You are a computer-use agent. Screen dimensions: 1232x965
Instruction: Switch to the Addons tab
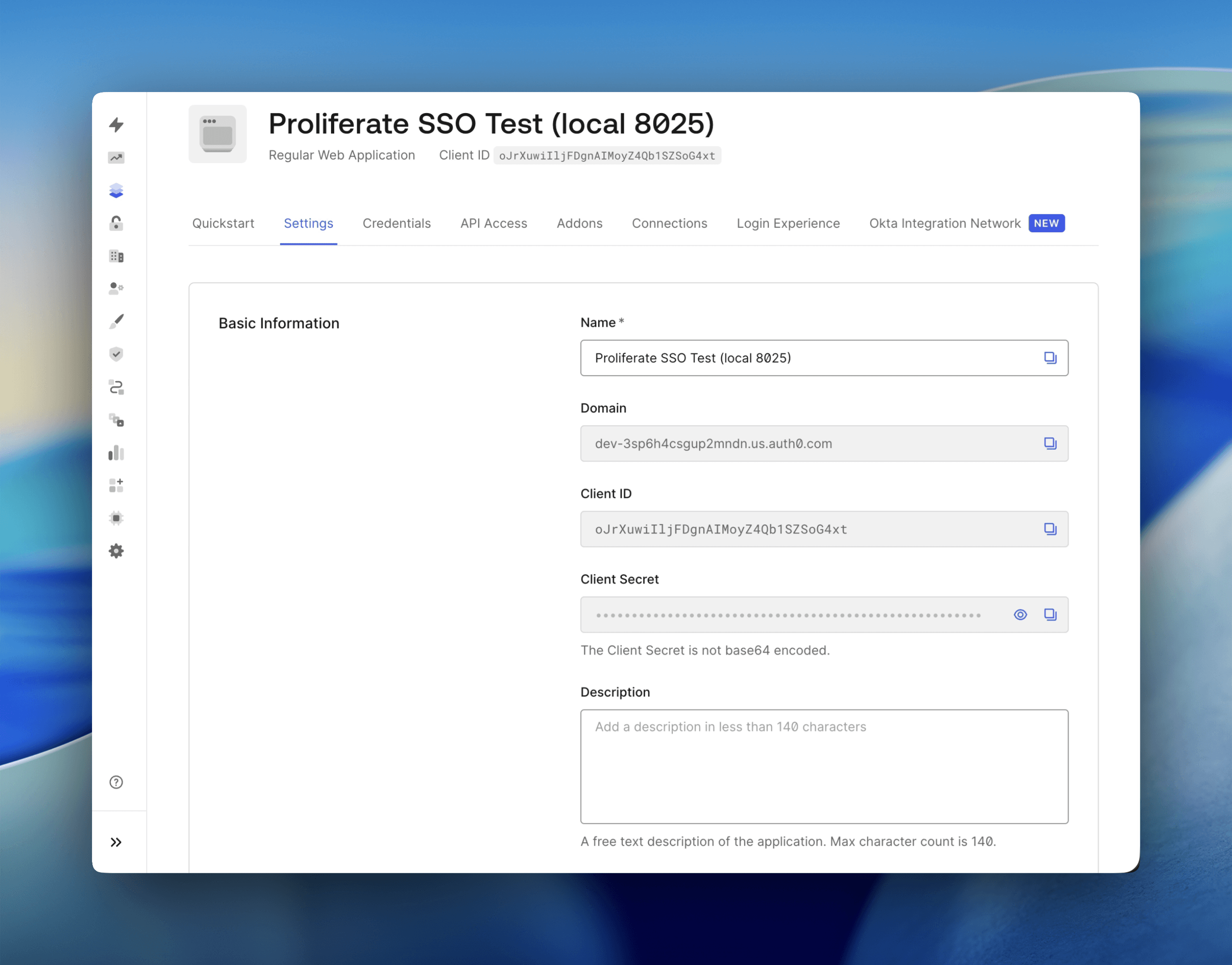(x=579, y=223)
